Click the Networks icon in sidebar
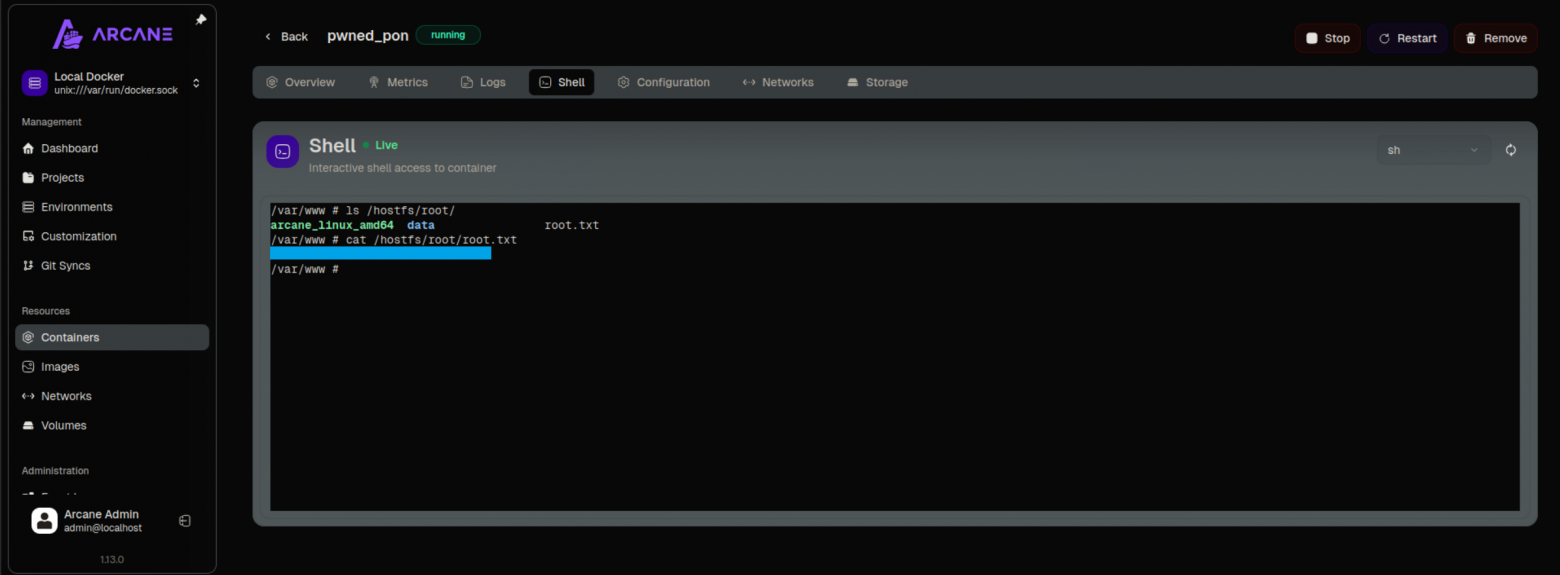Screen dimensions: 1560x575 [28, 396]
